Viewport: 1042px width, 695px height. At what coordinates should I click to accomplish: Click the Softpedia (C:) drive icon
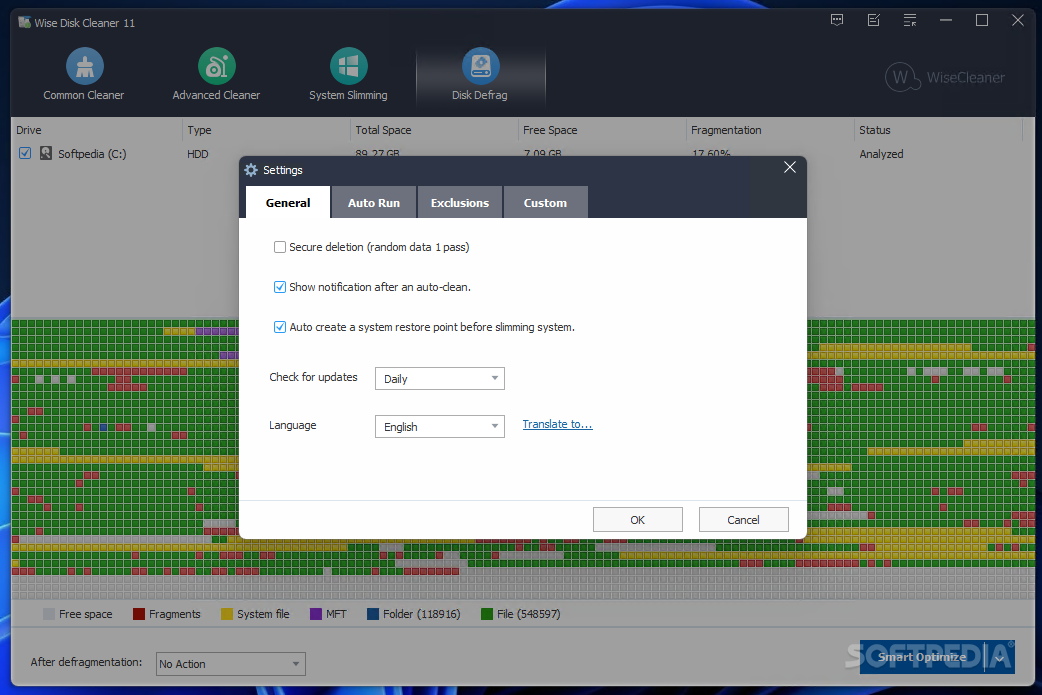tap(45, 153)
